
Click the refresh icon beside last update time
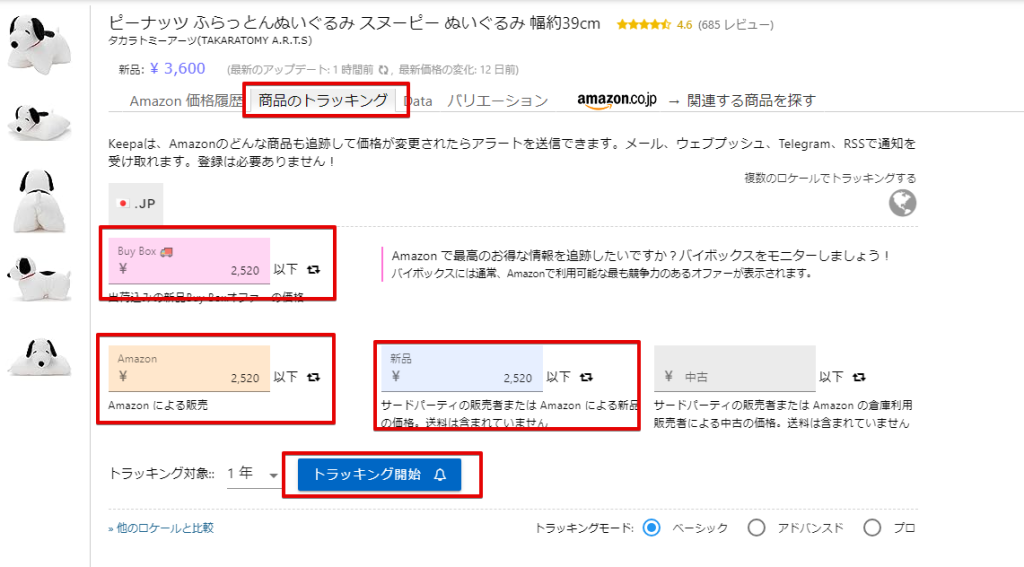pyautogui.click(x=383, y=70)
